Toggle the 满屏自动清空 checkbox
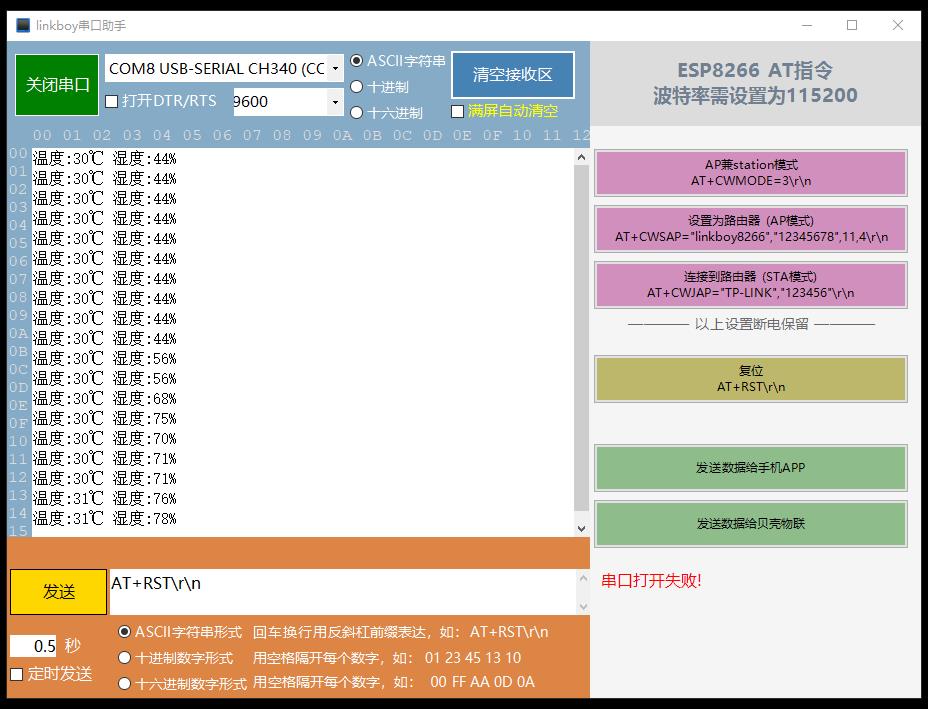 [457, 111]
